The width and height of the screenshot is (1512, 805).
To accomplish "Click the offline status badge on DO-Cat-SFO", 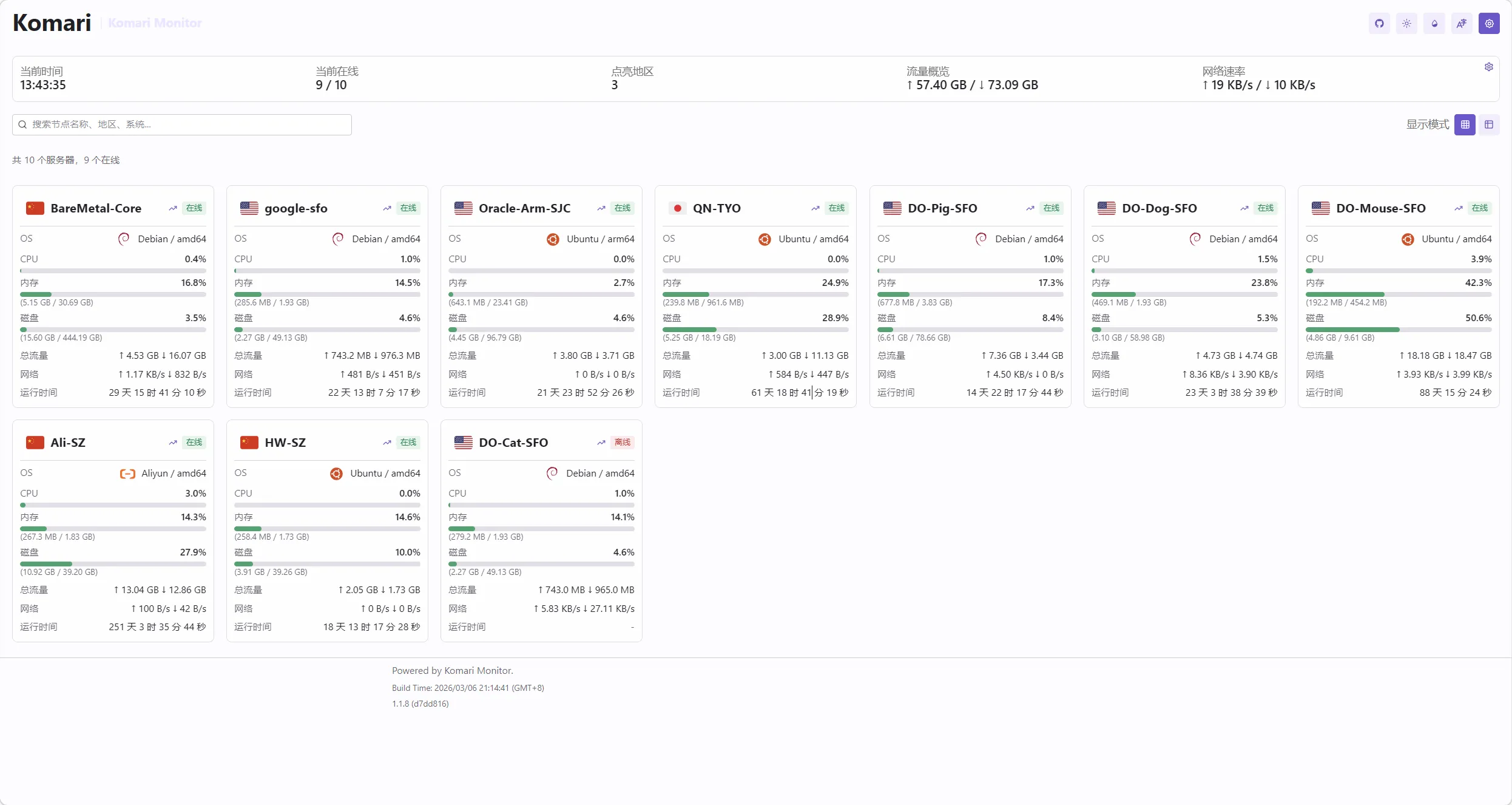I will (x=623, y=443).
